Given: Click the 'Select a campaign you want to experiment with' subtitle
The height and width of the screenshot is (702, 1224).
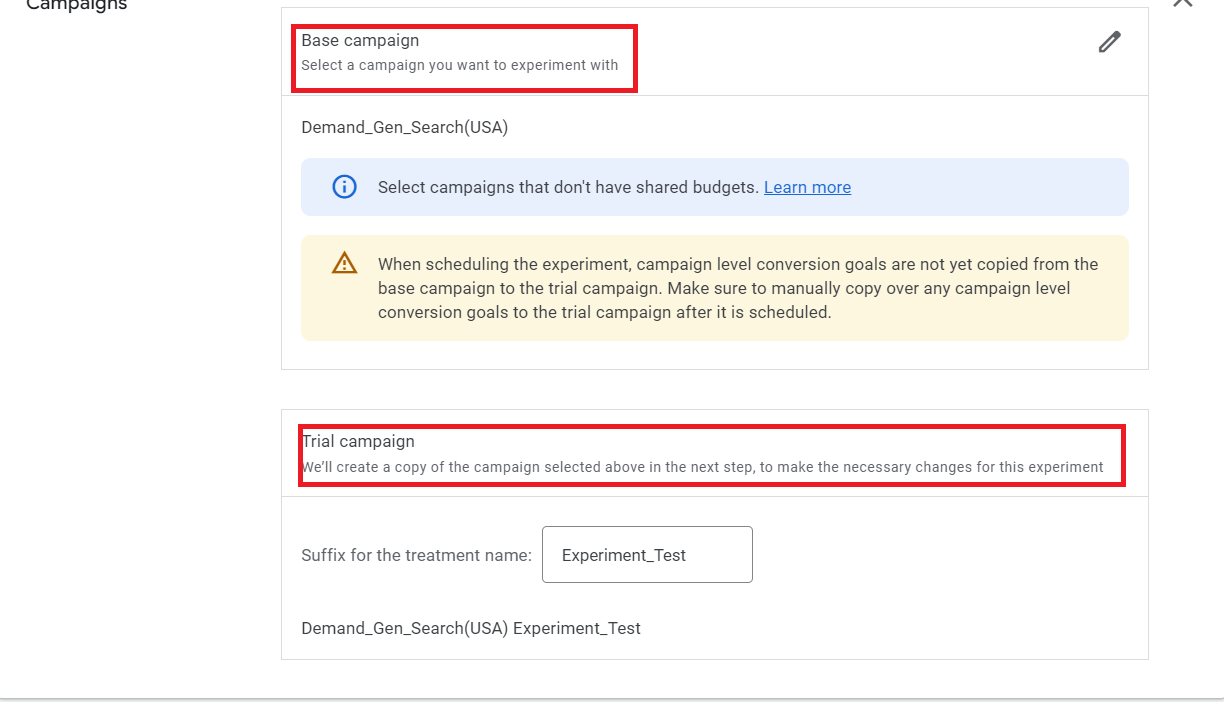Looking at the screenshot, I should [x=459, y=65].
